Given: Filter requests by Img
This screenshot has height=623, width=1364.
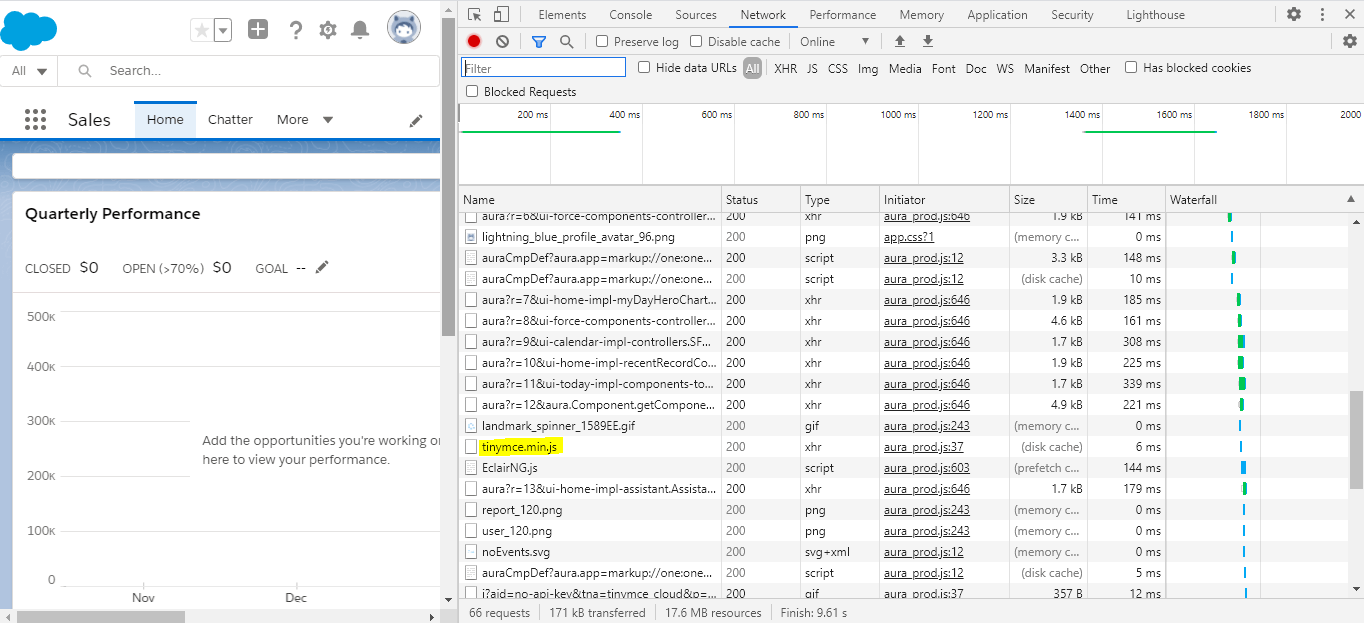Looking at the screenshot, I should (868, 69).
